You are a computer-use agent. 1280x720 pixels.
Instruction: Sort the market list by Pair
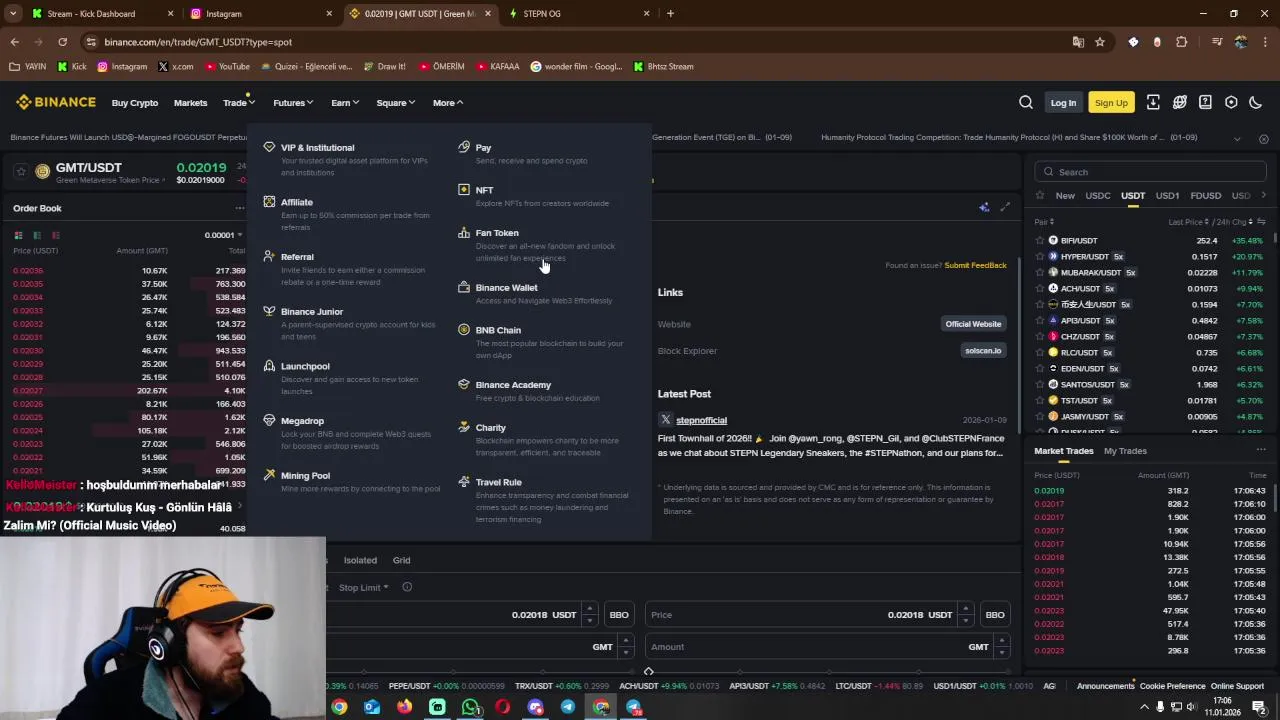click(x=1044, y=222)
